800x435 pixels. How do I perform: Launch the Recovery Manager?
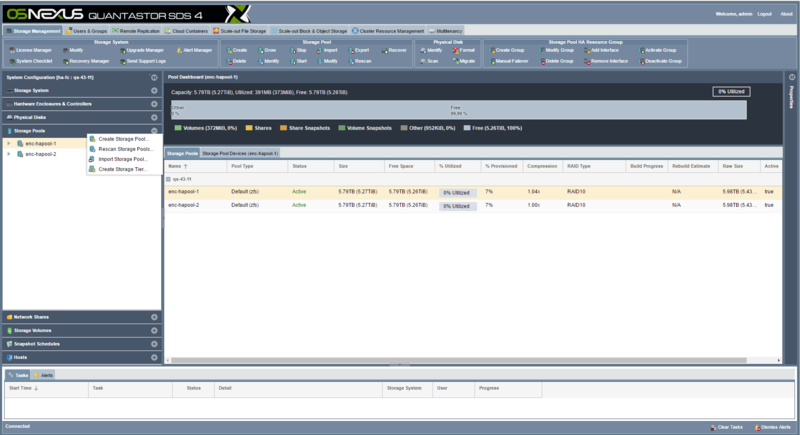tap(86, 61)
